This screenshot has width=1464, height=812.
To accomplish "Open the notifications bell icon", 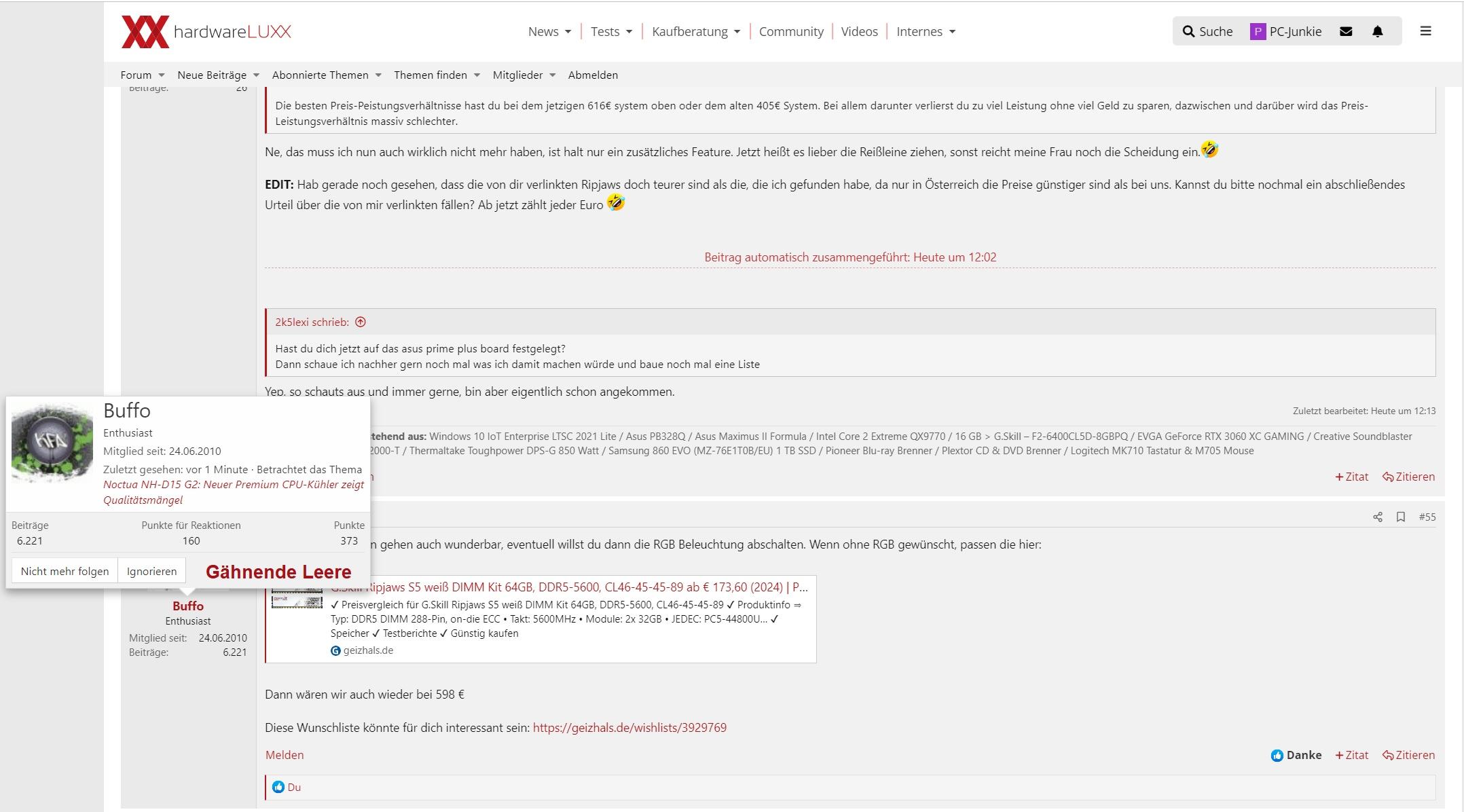I will [1377, 31].
